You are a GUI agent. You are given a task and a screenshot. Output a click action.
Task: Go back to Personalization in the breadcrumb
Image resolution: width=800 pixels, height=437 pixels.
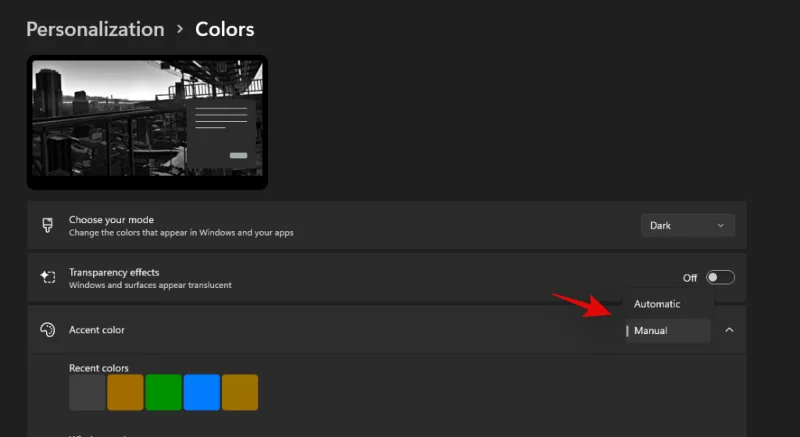[x=95, y=29]
